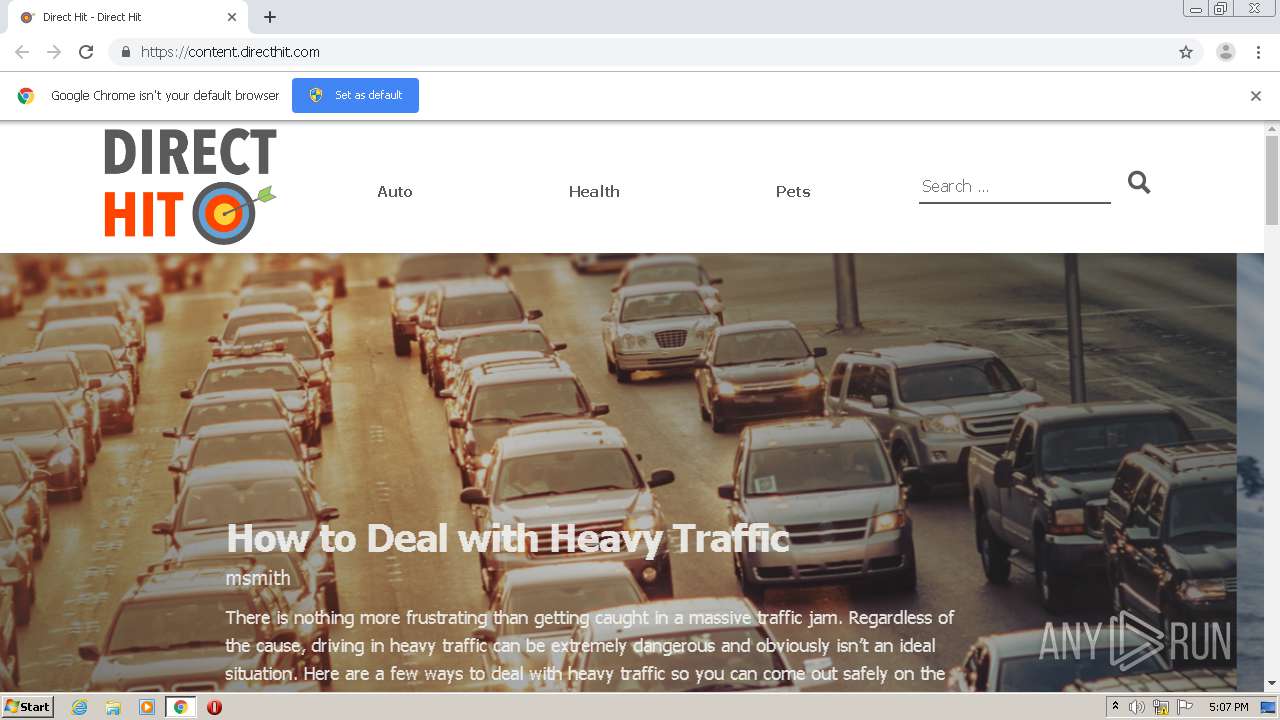Dismiss the default browser notification bar
The image size is (1280, 720).
tap(1256, 96)
